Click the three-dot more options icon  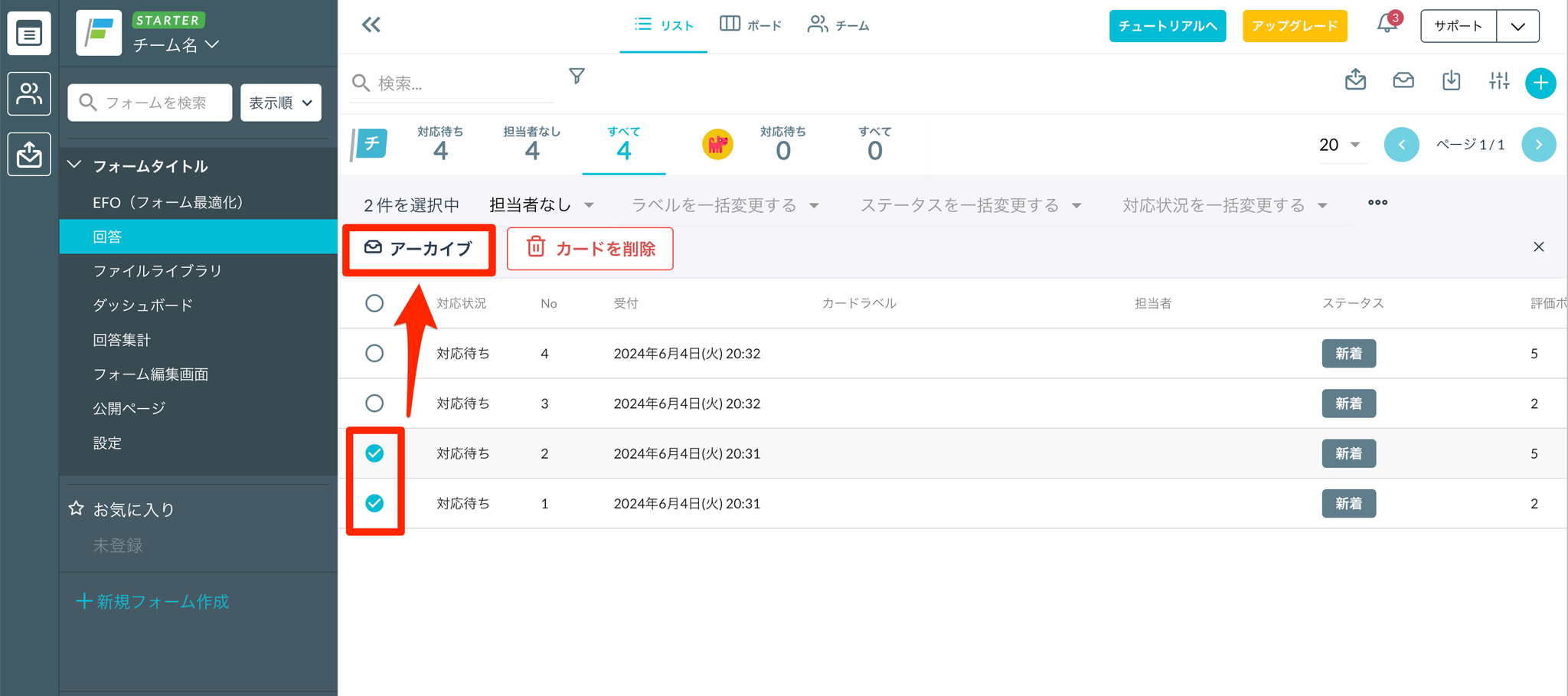tap(1377, 203)
